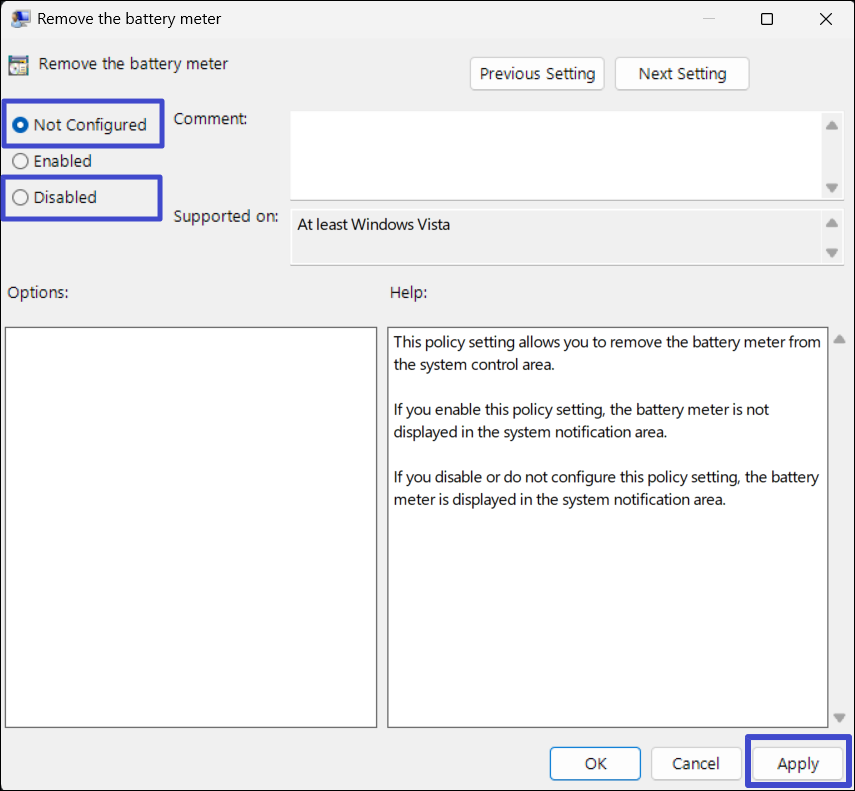Go to Previous Setting
This screenshot has height=791, width=855.
click(537, 74)
